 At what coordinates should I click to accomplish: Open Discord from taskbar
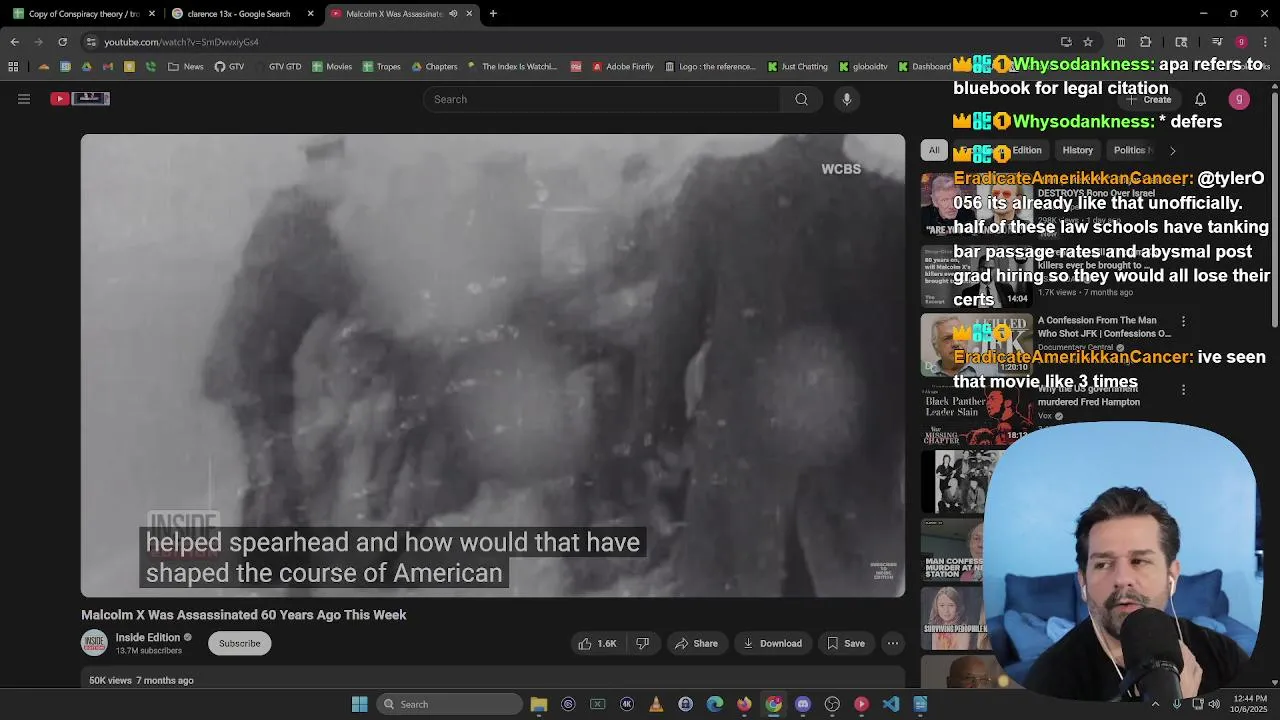pyautogui.click(x=803, y=704)
